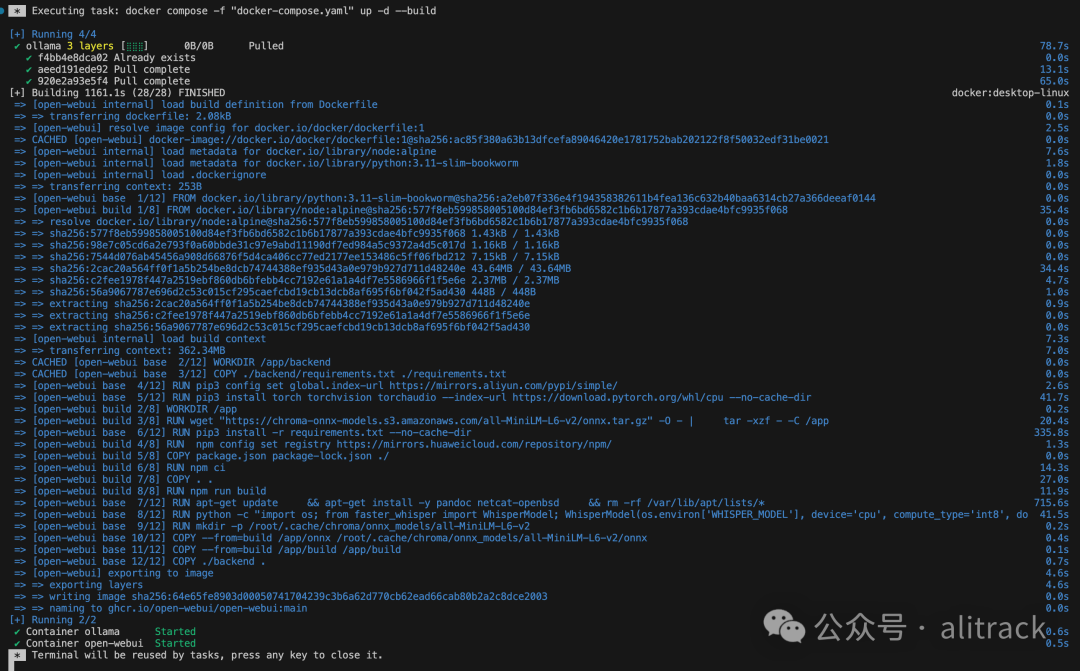1080x671 pixels.
Task: Click the asterisk icon beside "Terminal will be reused"
Action: (17, 655)
